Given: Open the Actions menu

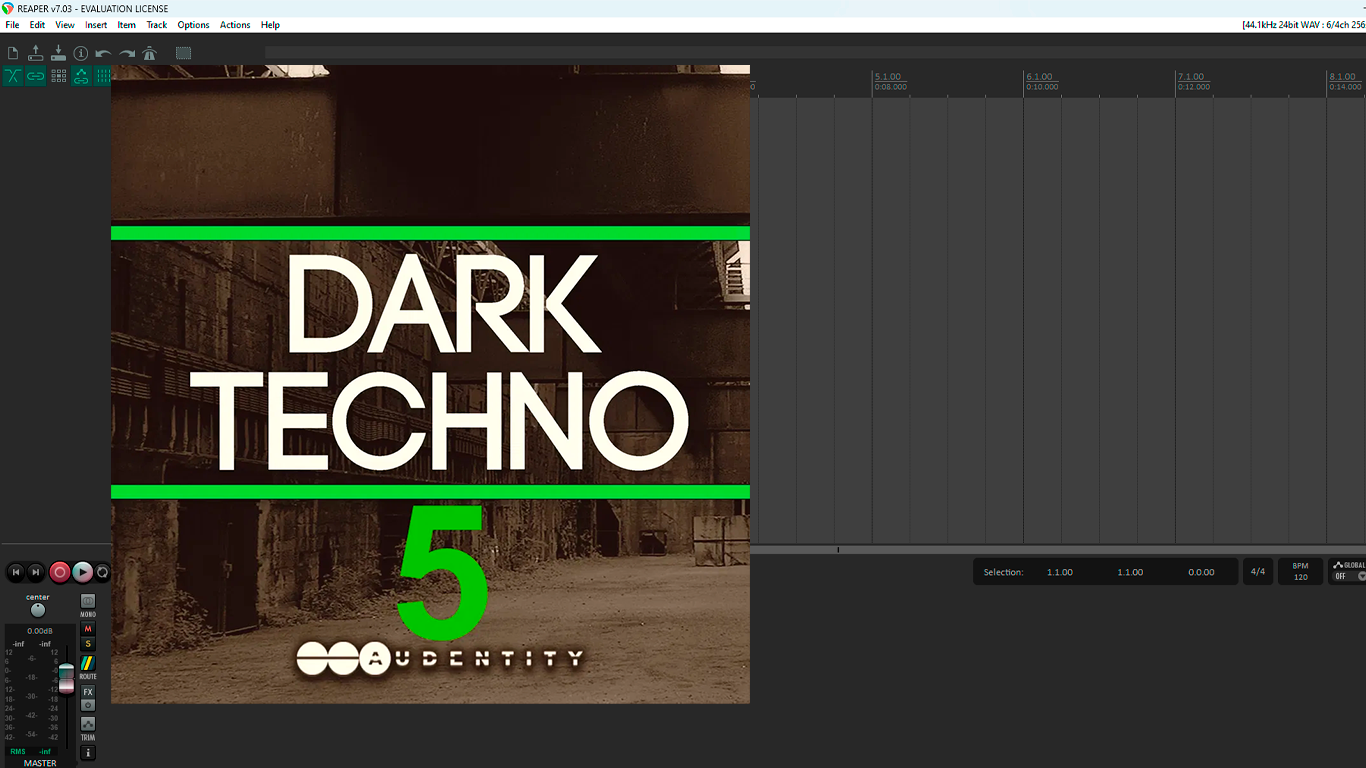Looking at the screenshot, I should coord(235,25).
